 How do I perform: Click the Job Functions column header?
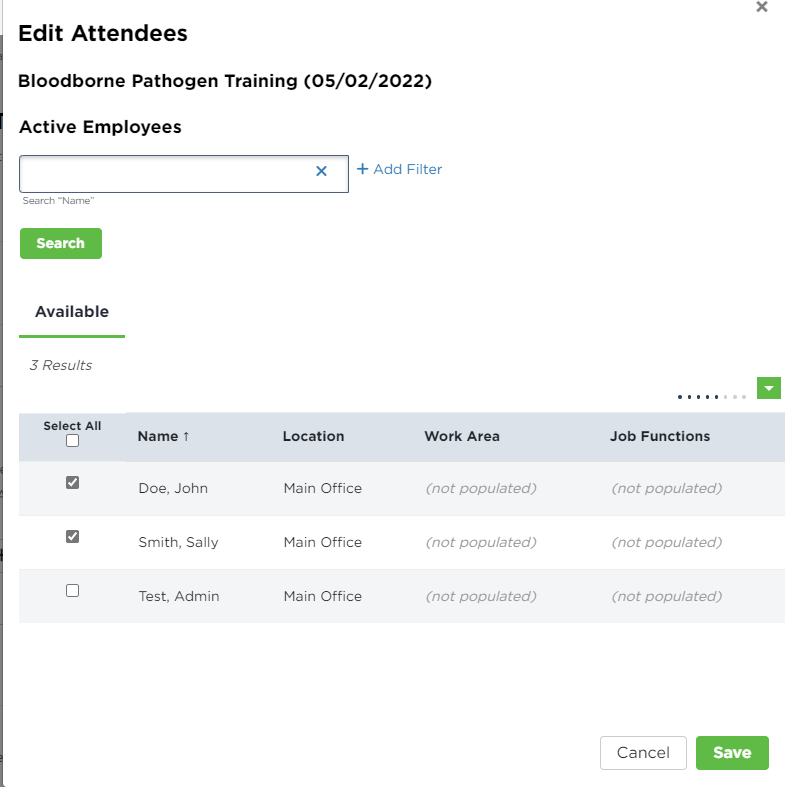point(659,436)
